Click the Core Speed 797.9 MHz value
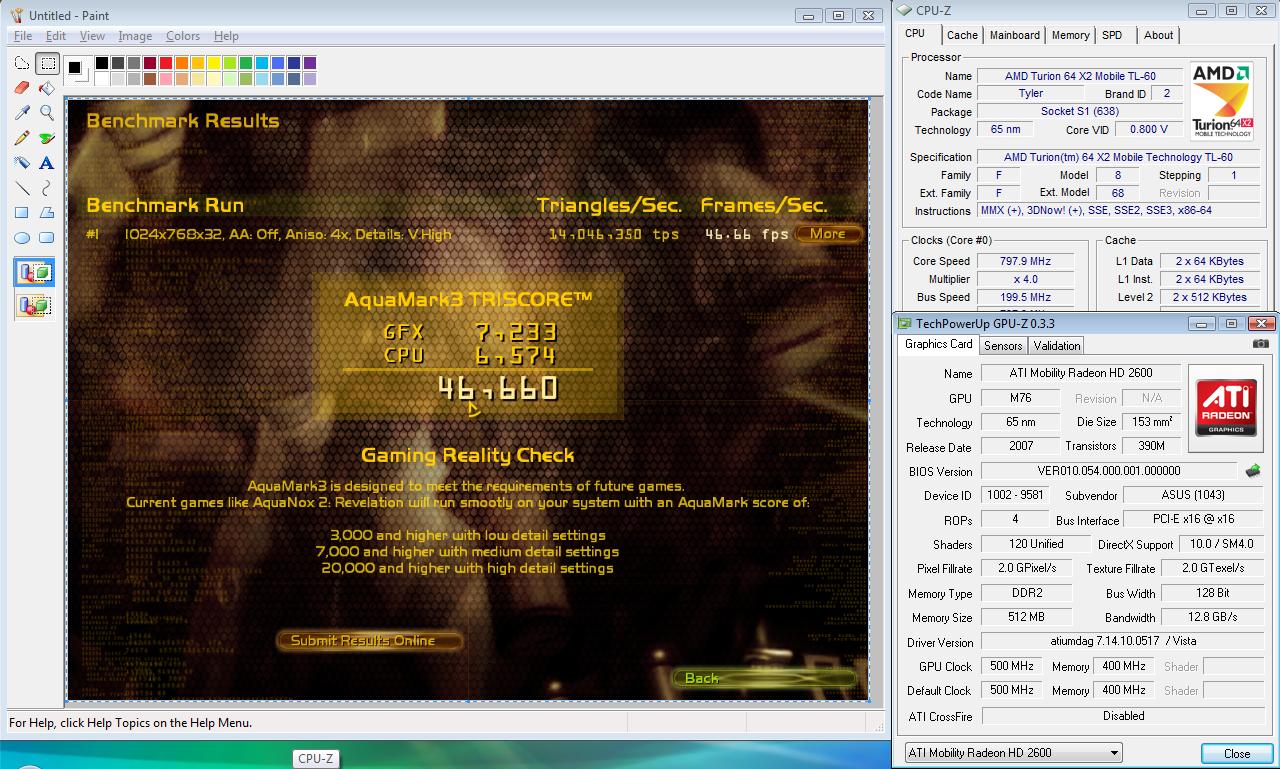The image size is (1280, 769). click(1026, 261)
